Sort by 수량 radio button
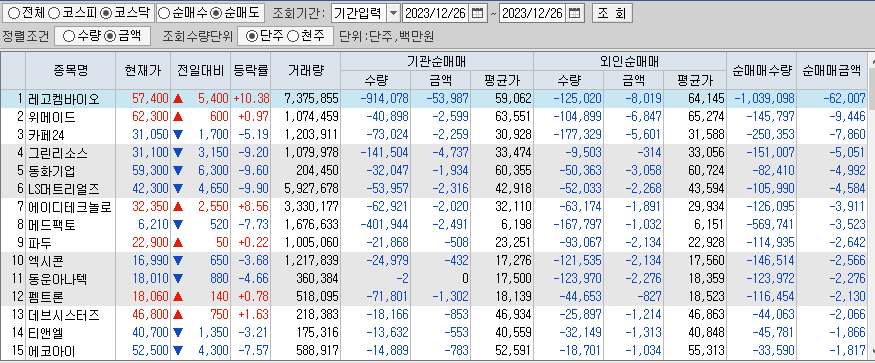This screenshot has width=875, height=363. [69, 36]
